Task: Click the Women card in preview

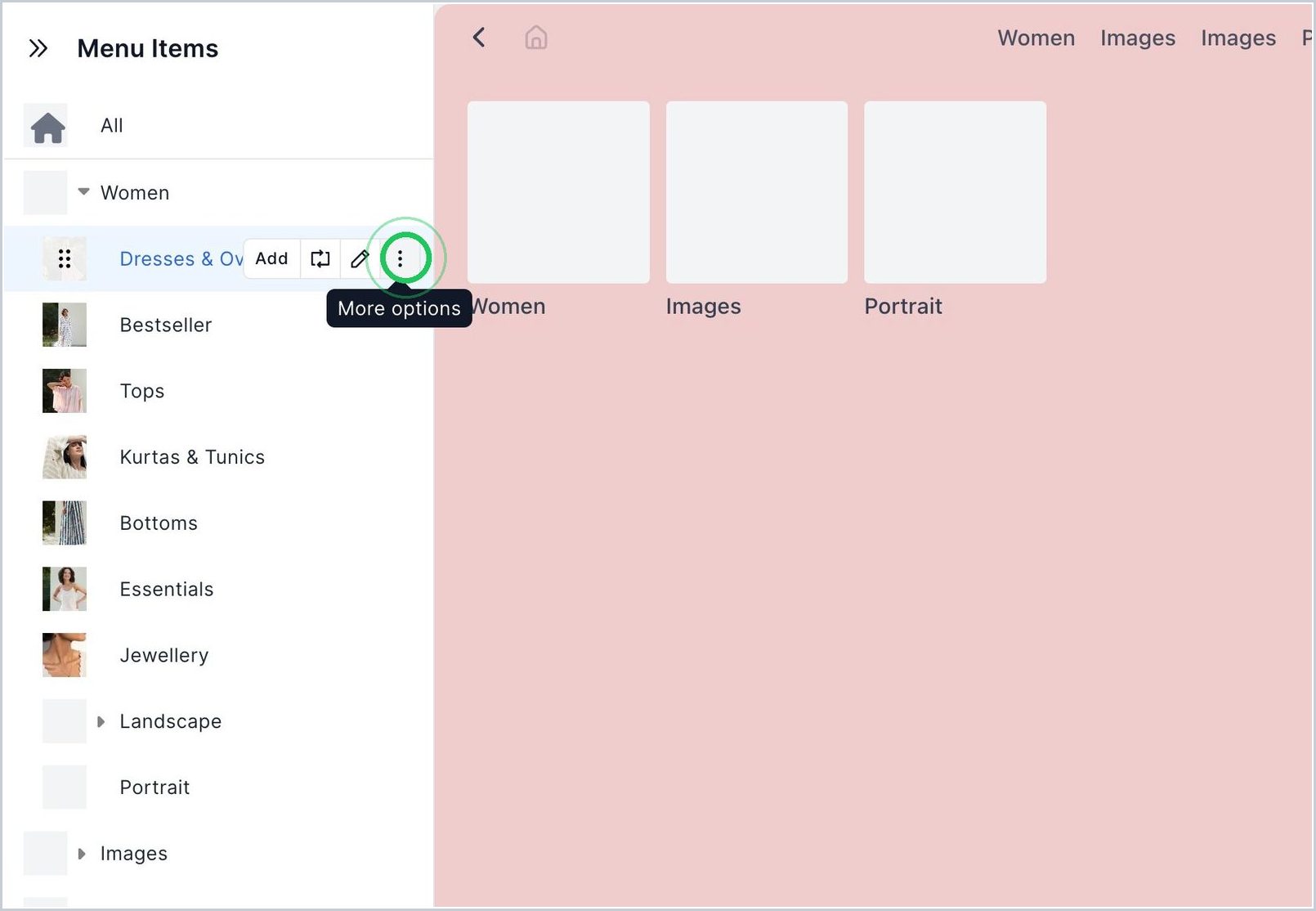Action: (x=558, y=192)
